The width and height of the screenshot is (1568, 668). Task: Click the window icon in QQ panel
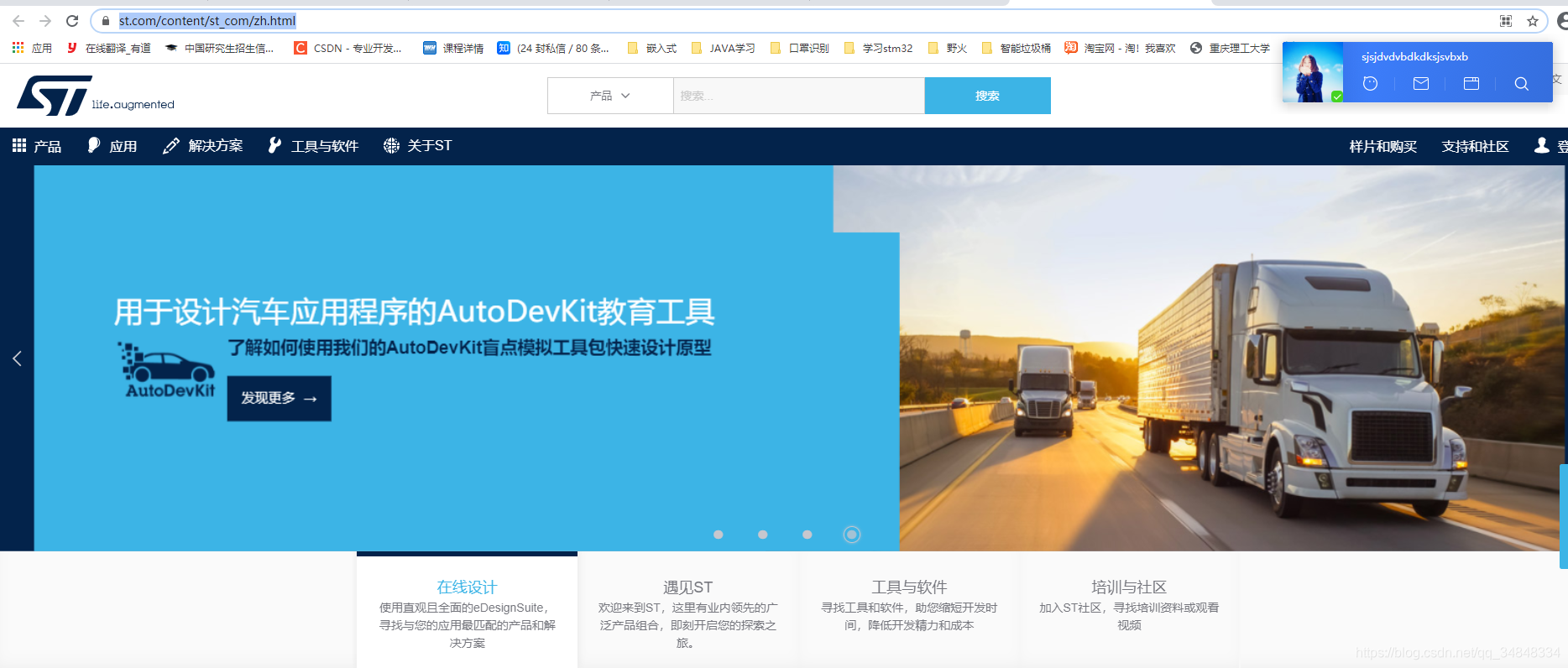click(1471, 84)
